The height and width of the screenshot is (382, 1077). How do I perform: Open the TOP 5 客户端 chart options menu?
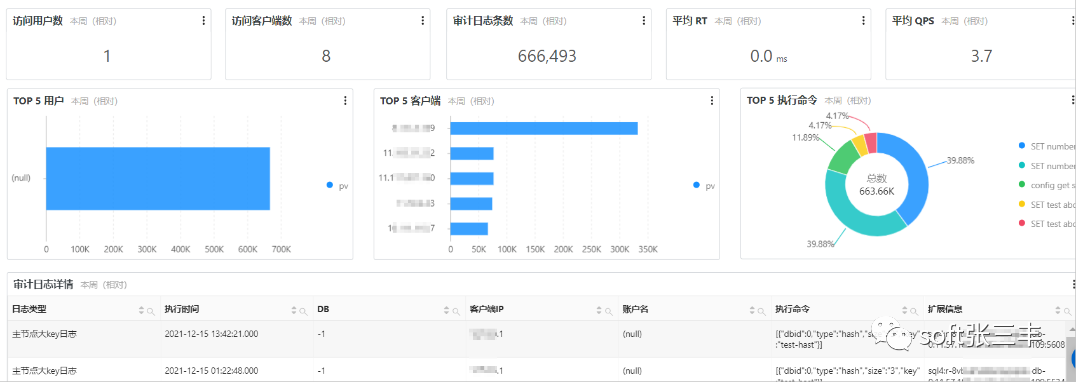[712, 100]
